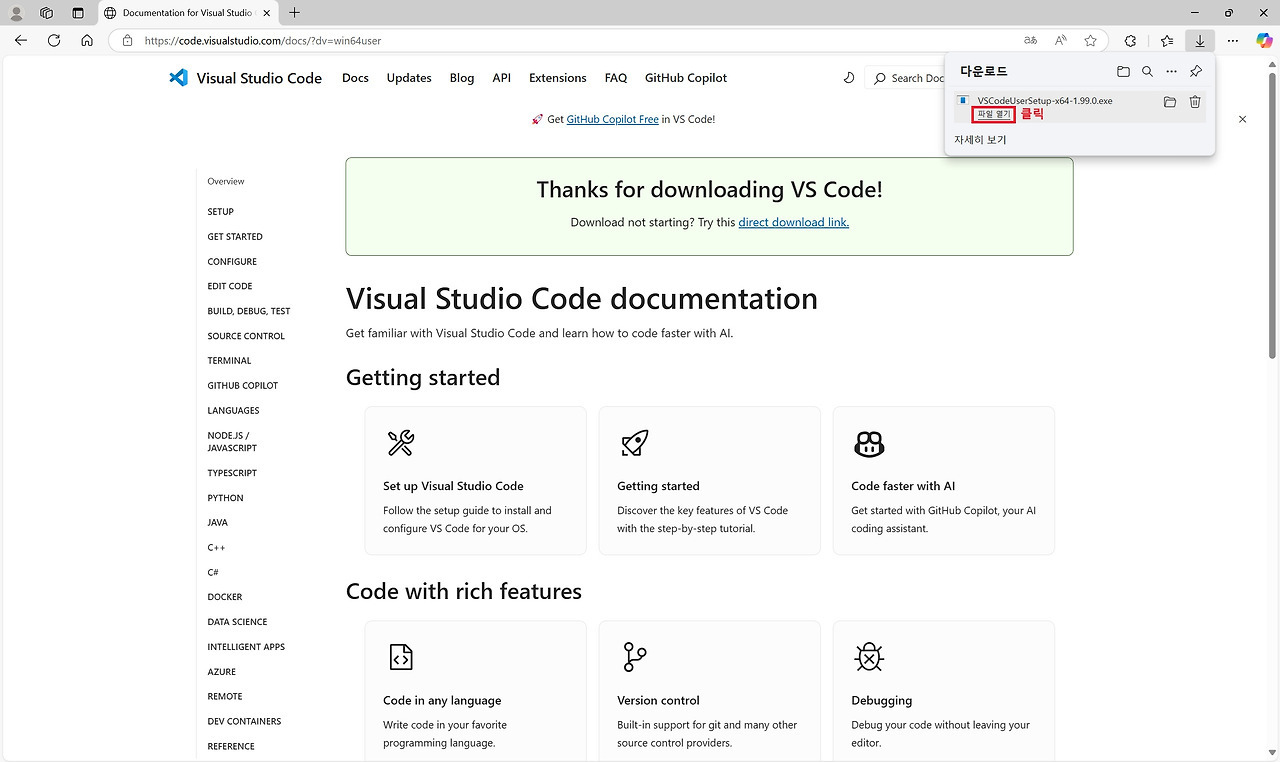This screenshot has height=762, width=1280.
Task: Open the downloads folder icon in panel header
Action: [1123, 72]
